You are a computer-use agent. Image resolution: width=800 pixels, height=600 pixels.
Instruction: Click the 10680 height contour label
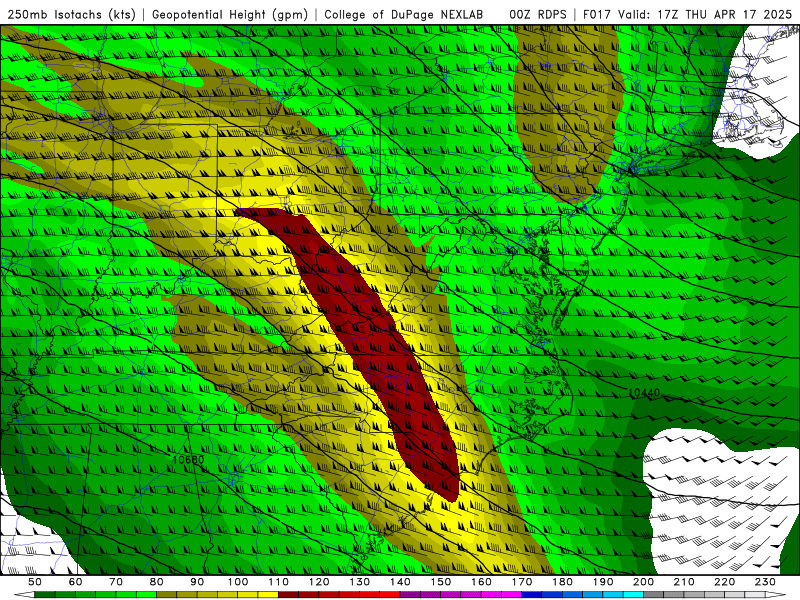point(188,460)
